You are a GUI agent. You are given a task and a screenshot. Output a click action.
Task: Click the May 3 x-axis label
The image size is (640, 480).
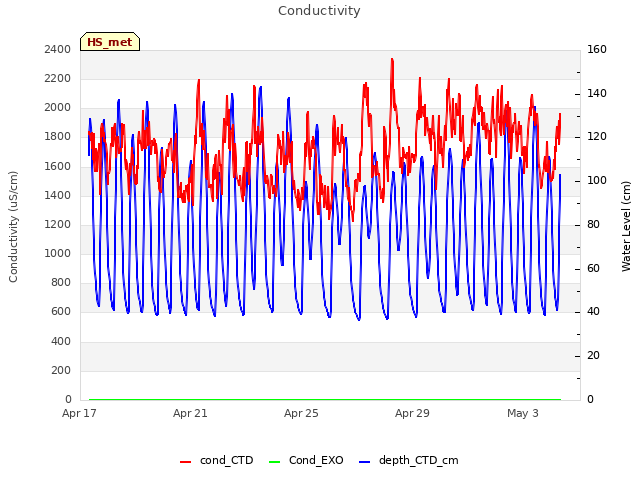coord(523,413)
